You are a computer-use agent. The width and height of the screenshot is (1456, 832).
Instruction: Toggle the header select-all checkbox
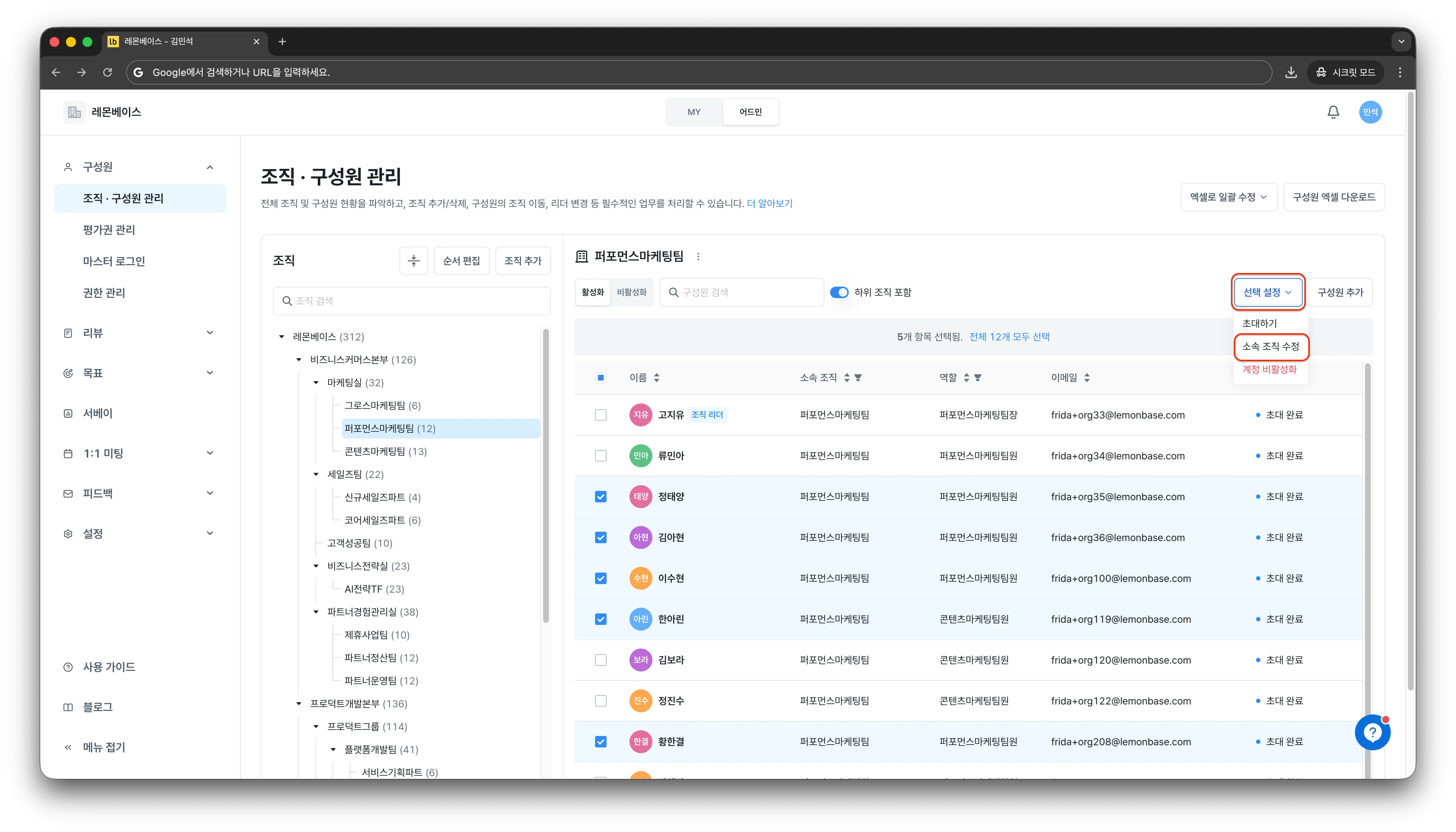coord(600,378)
